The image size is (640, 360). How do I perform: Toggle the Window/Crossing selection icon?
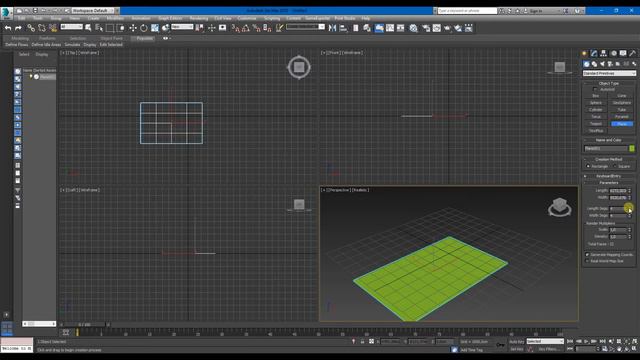point(121,28)
